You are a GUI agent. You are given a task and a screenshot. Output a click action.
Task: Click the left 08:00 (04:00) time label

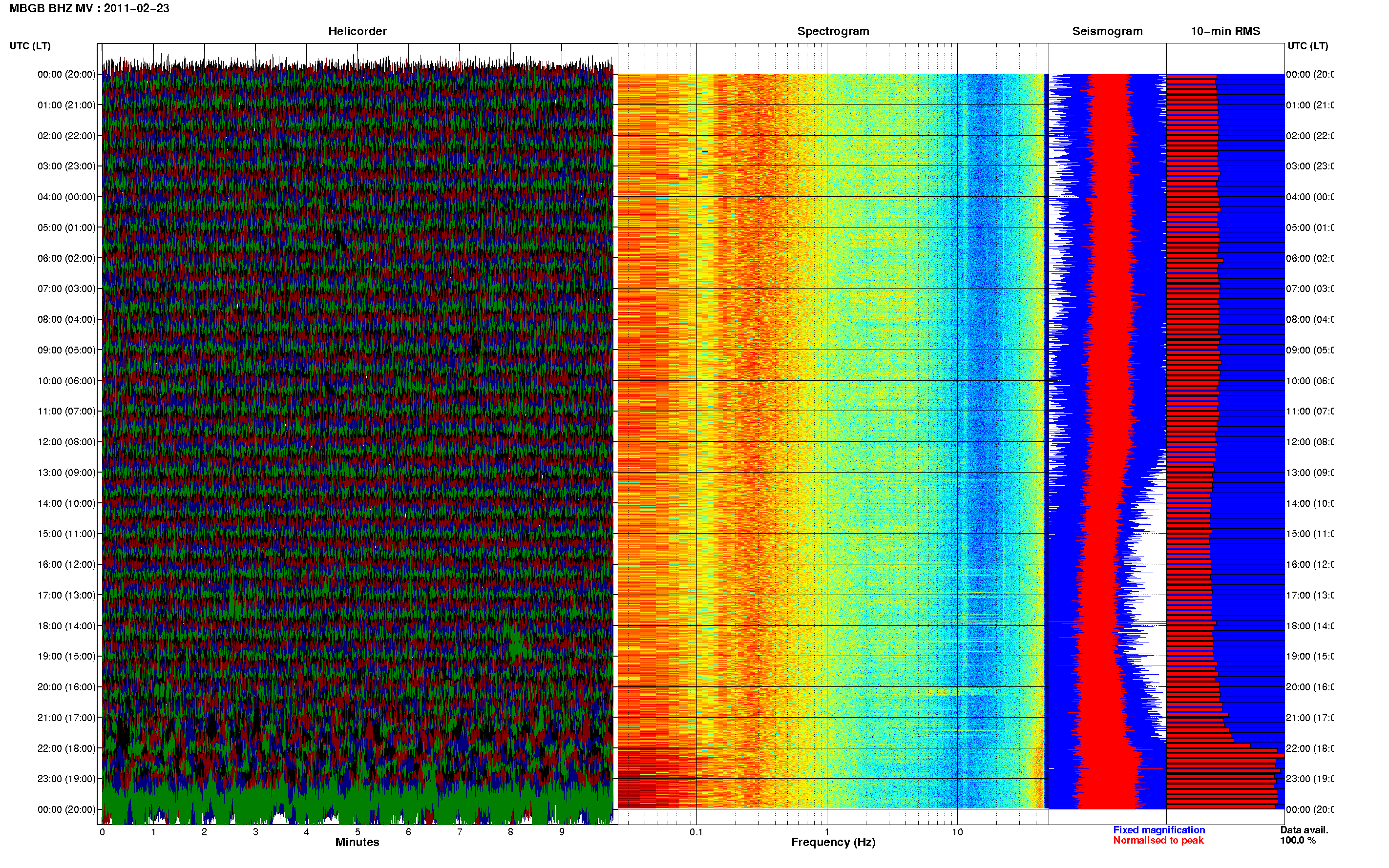point(66,319)
